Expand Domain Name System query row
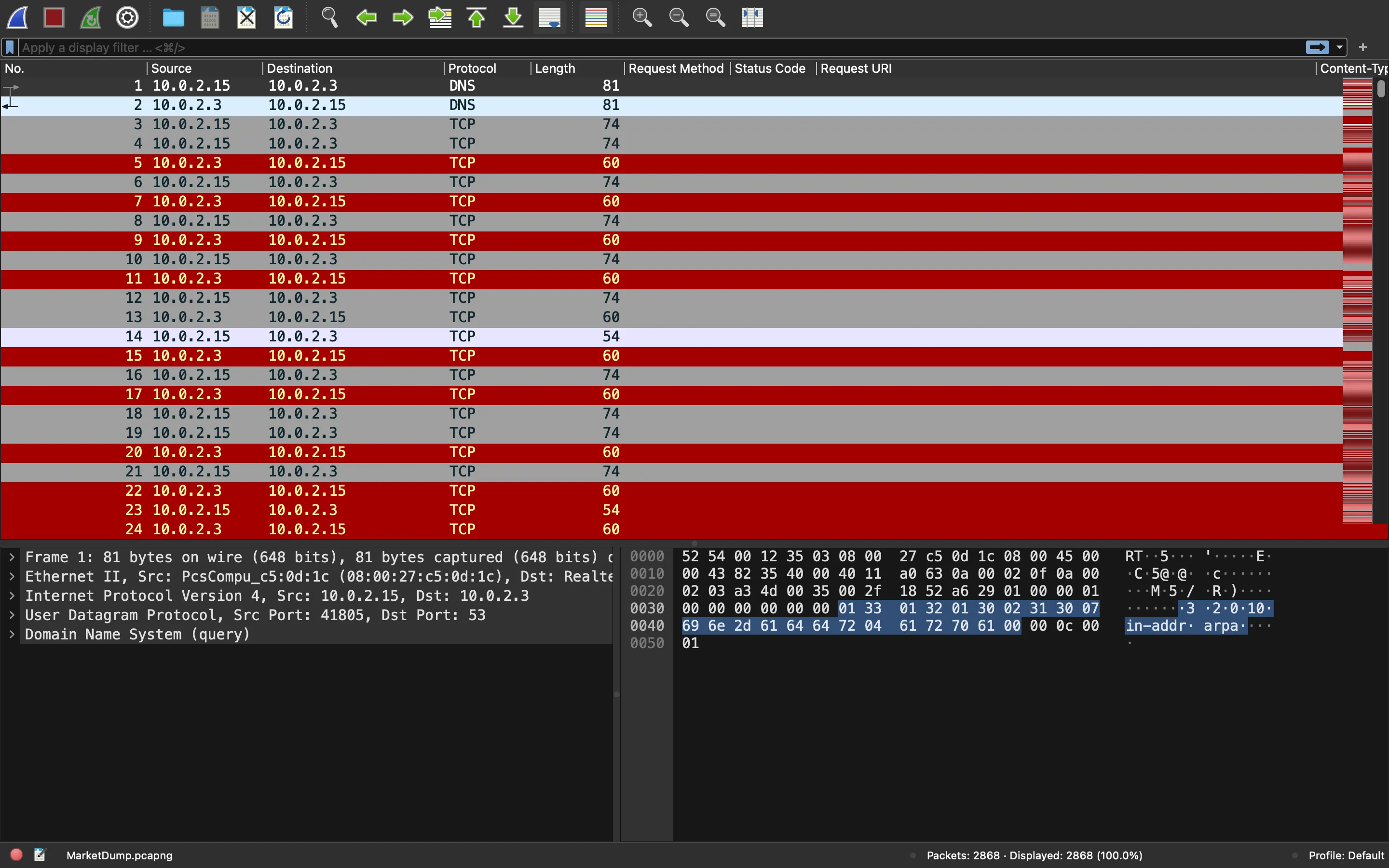This screenshot has width=1389, height=868. pos(12,634)
